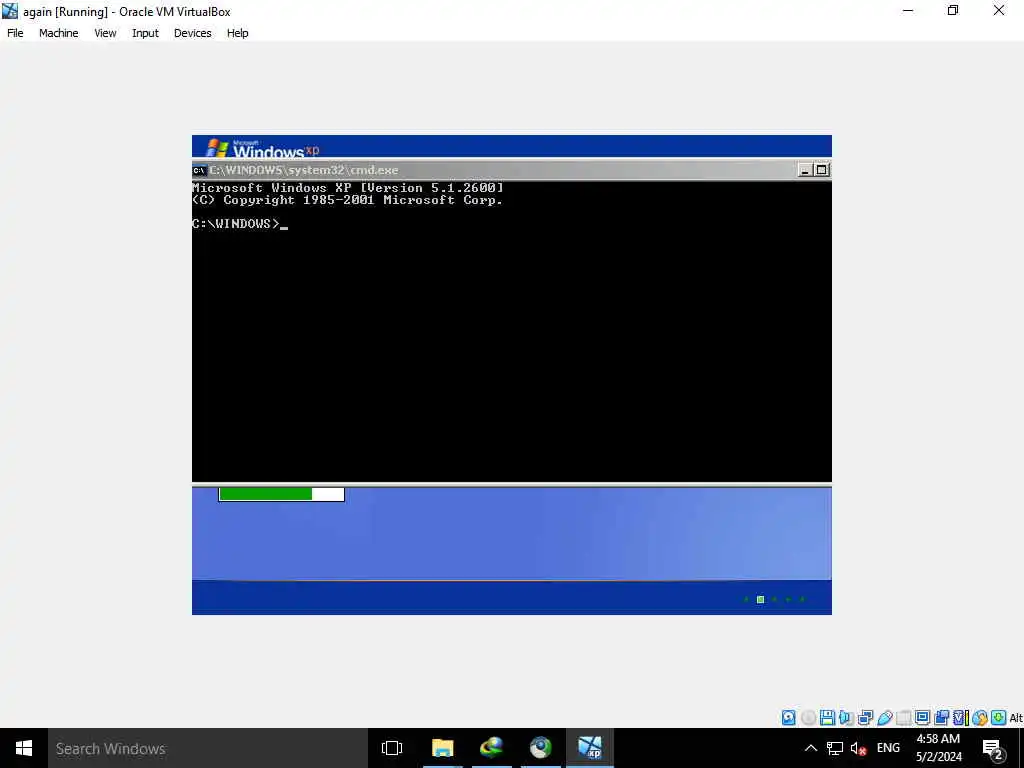Click the network status tray icon
This screenshot has width=1024, height=768.
pos(835,748)
